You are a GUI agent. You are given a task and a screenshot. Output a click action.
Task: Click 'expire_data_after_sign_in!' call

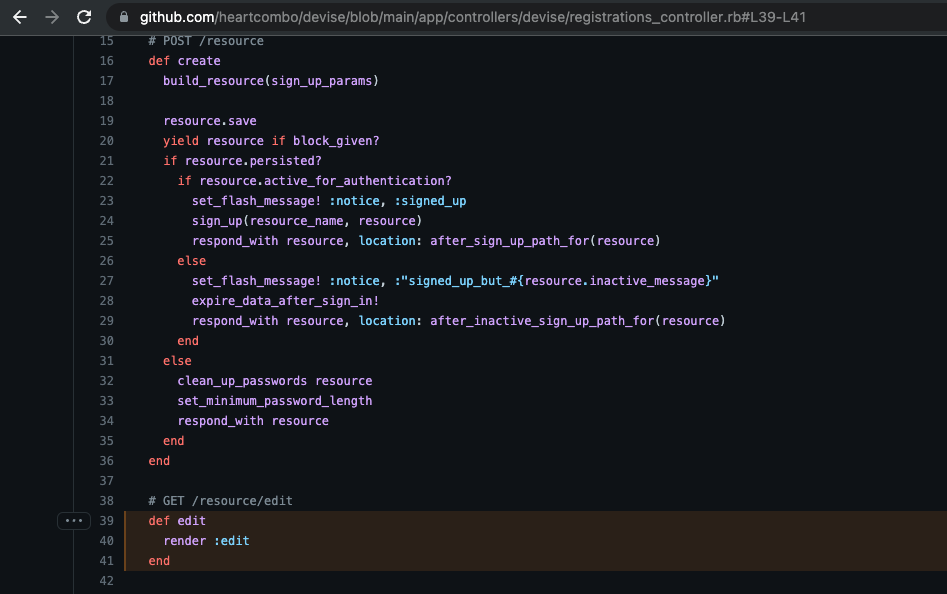tap(285, 301)
